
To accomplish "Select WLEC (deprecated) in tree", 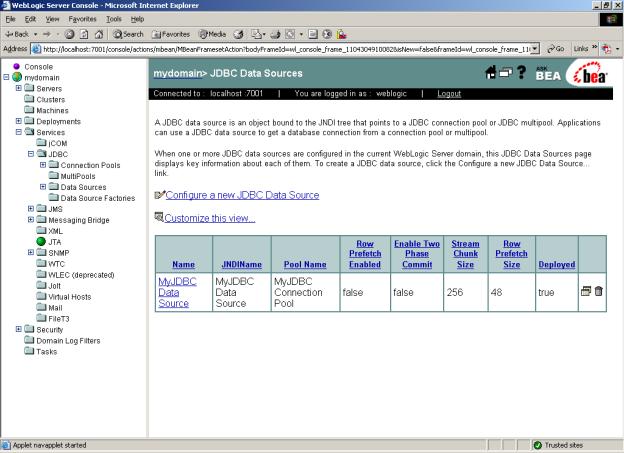I will coord(81,275).
